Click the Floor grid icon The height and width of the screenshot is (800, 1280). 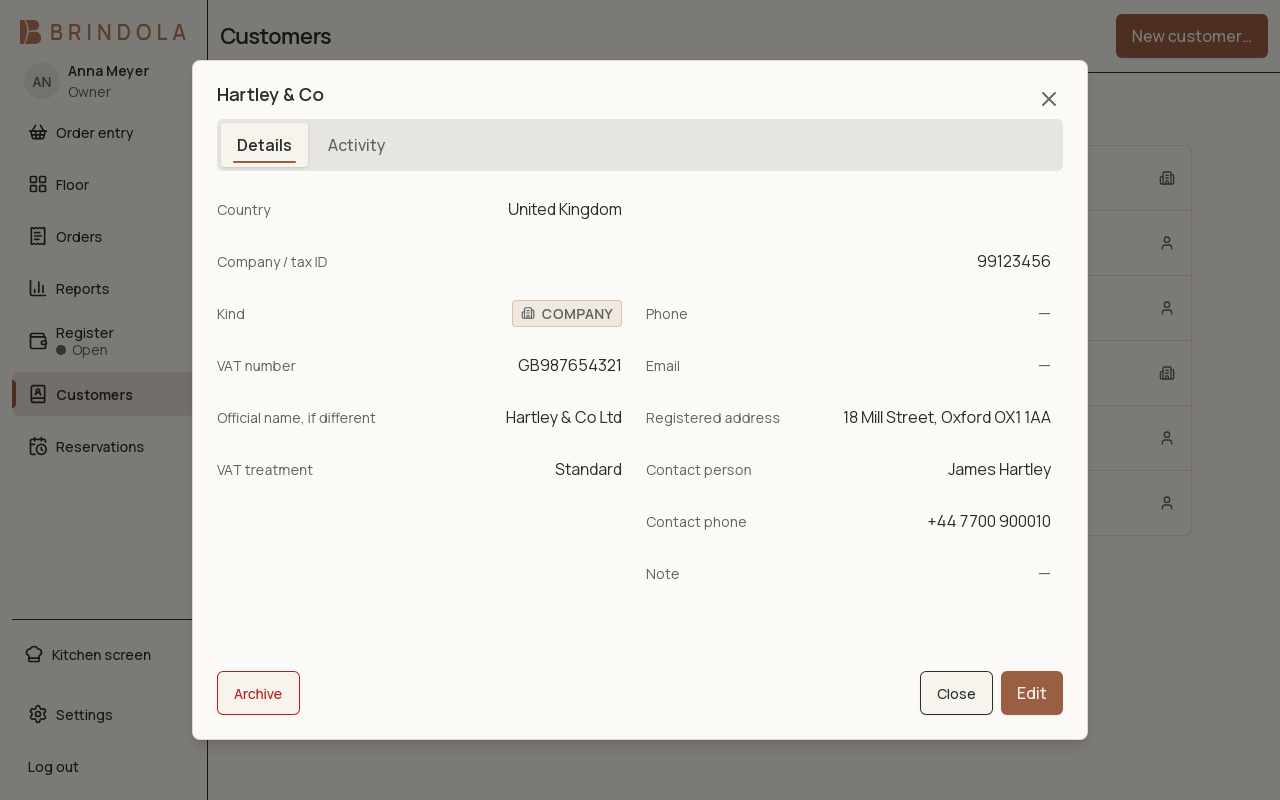point(38,184)
